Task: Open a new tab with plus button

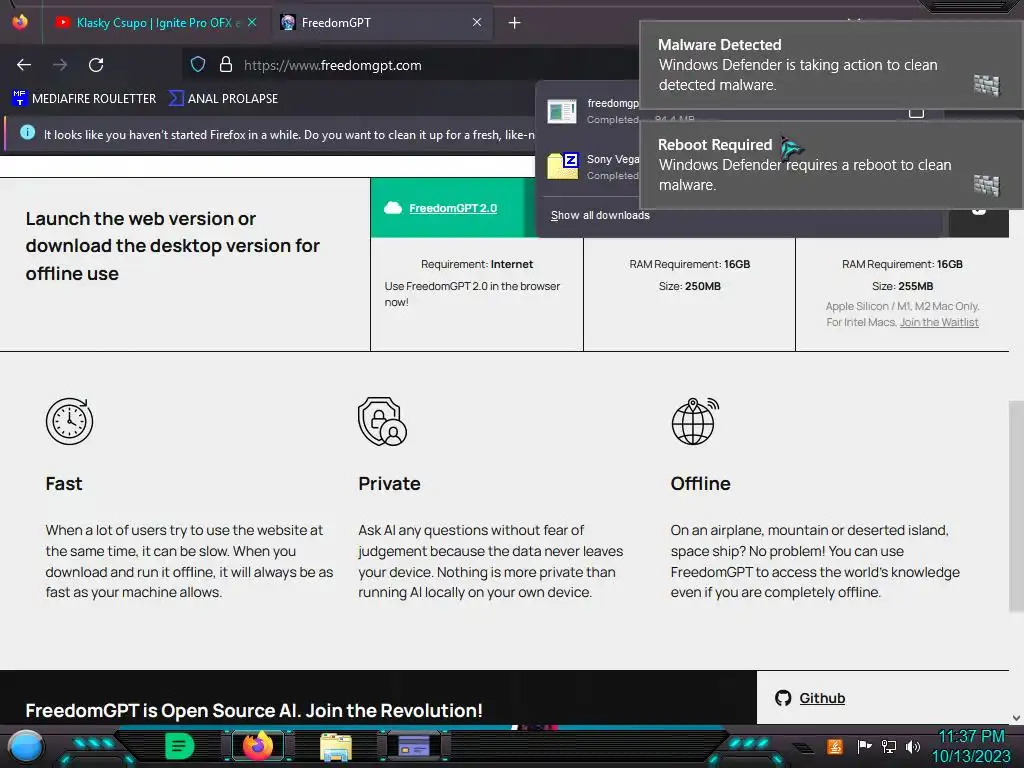Action: [x=515, y=23]
